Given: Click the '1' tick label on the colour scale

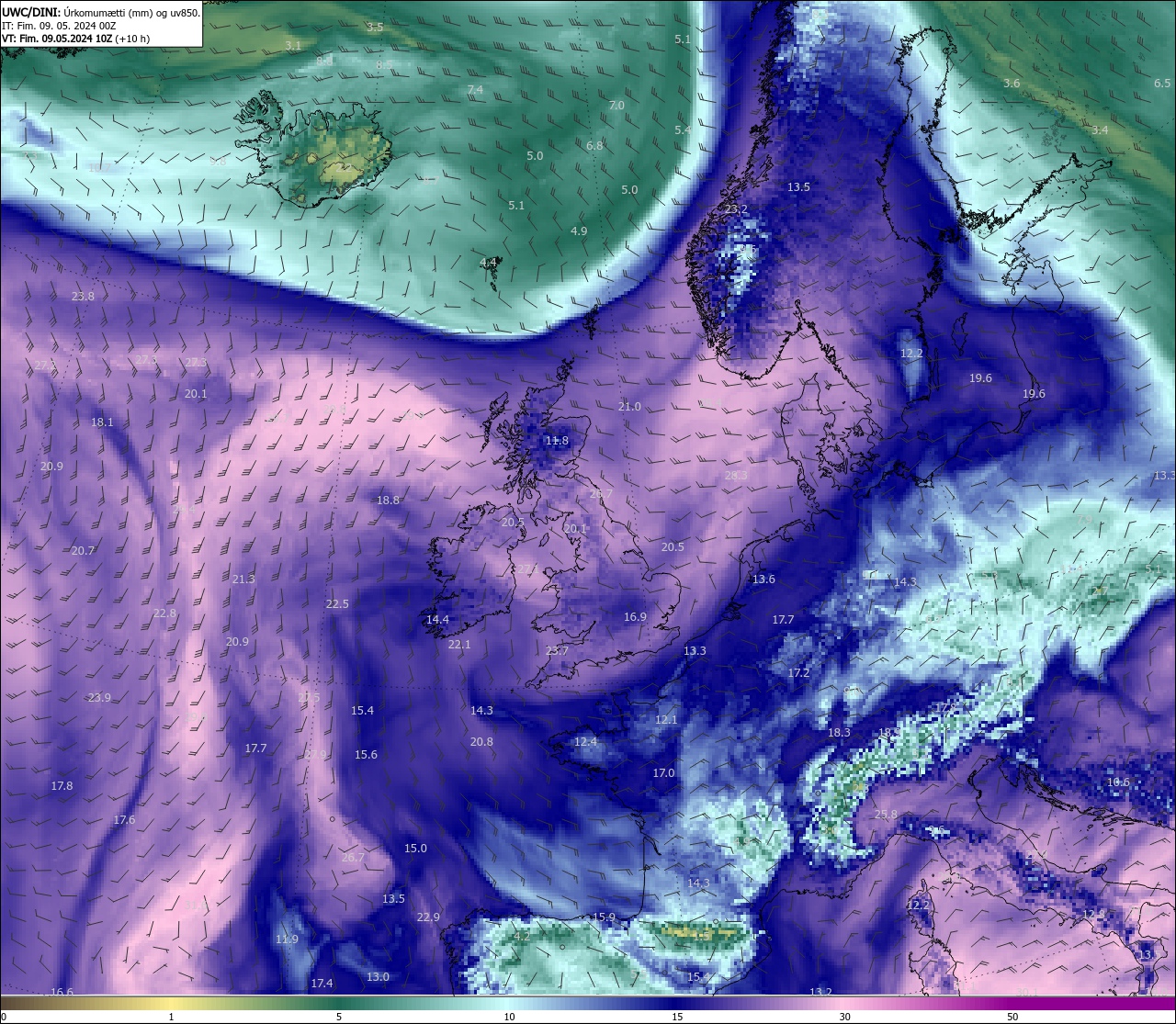Looking at the screenshot, I should pyautogui.click(x=171, y=1017).
